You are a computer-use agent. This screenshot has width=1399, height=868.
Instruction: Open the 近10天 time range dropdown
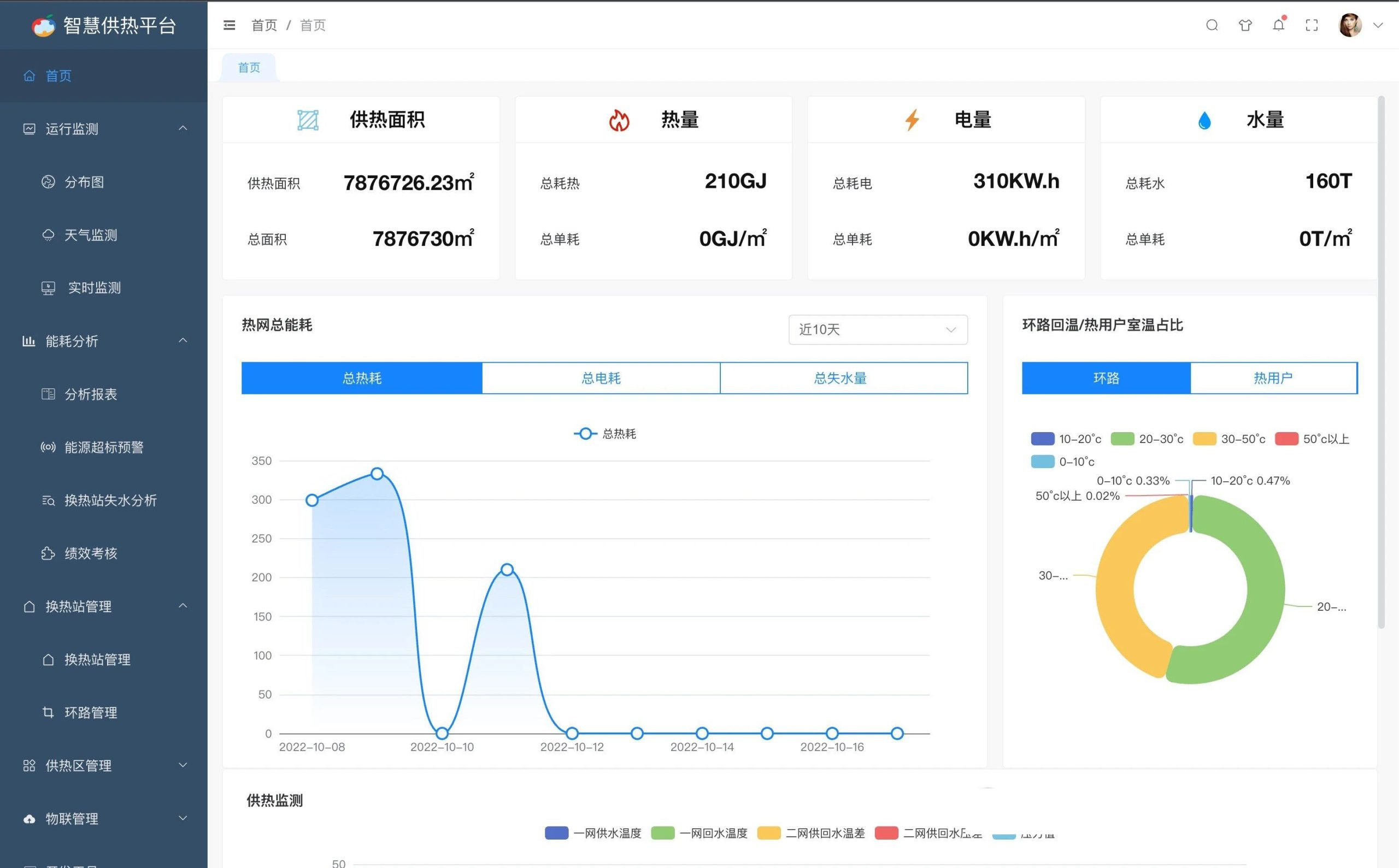point(878,329)
